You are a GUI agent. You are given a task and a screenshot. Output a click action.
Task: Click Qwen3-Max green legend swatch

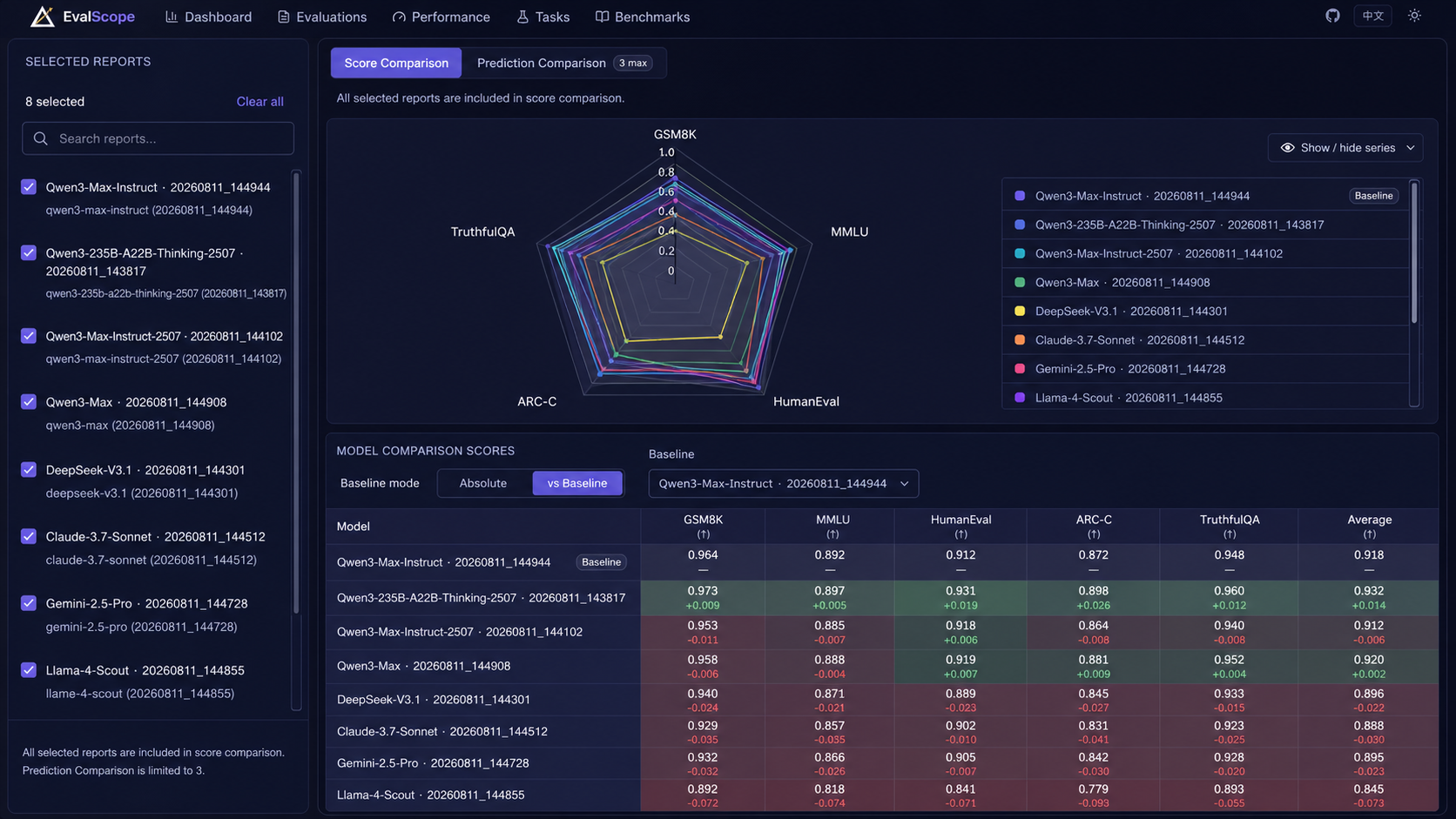(1020, 282)
